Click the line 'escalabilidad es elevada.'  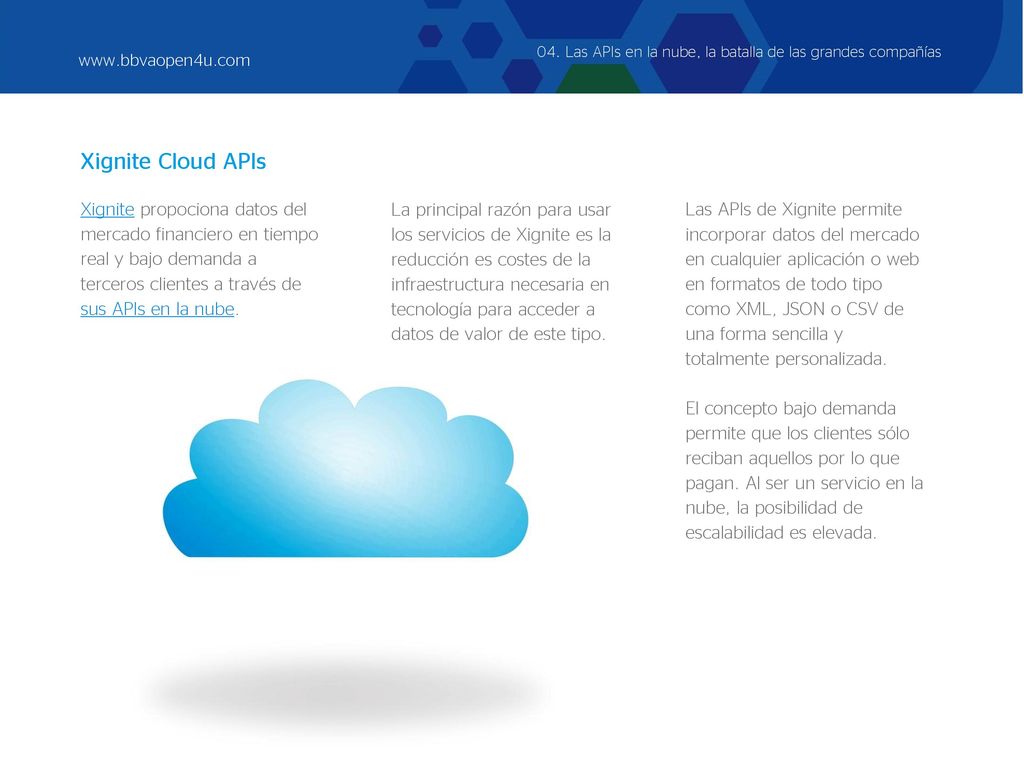[780, 533]
